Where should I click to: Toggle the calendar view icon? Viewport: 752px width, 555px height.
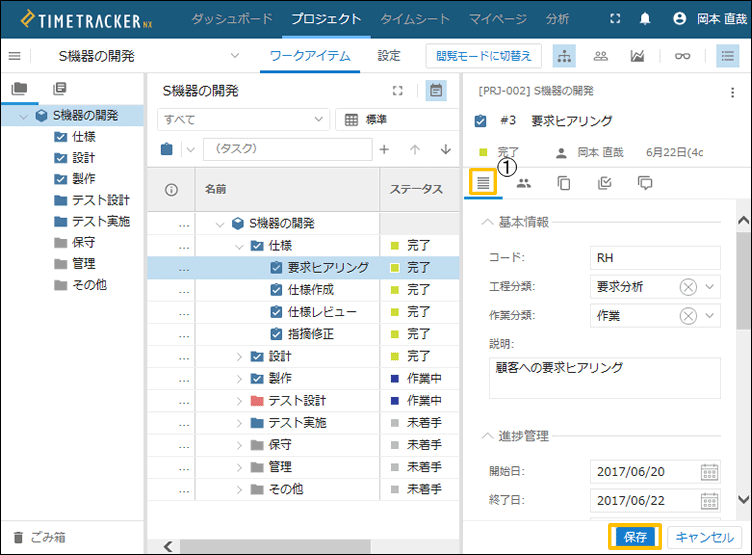pyautogui.click(x=436, y=90)
